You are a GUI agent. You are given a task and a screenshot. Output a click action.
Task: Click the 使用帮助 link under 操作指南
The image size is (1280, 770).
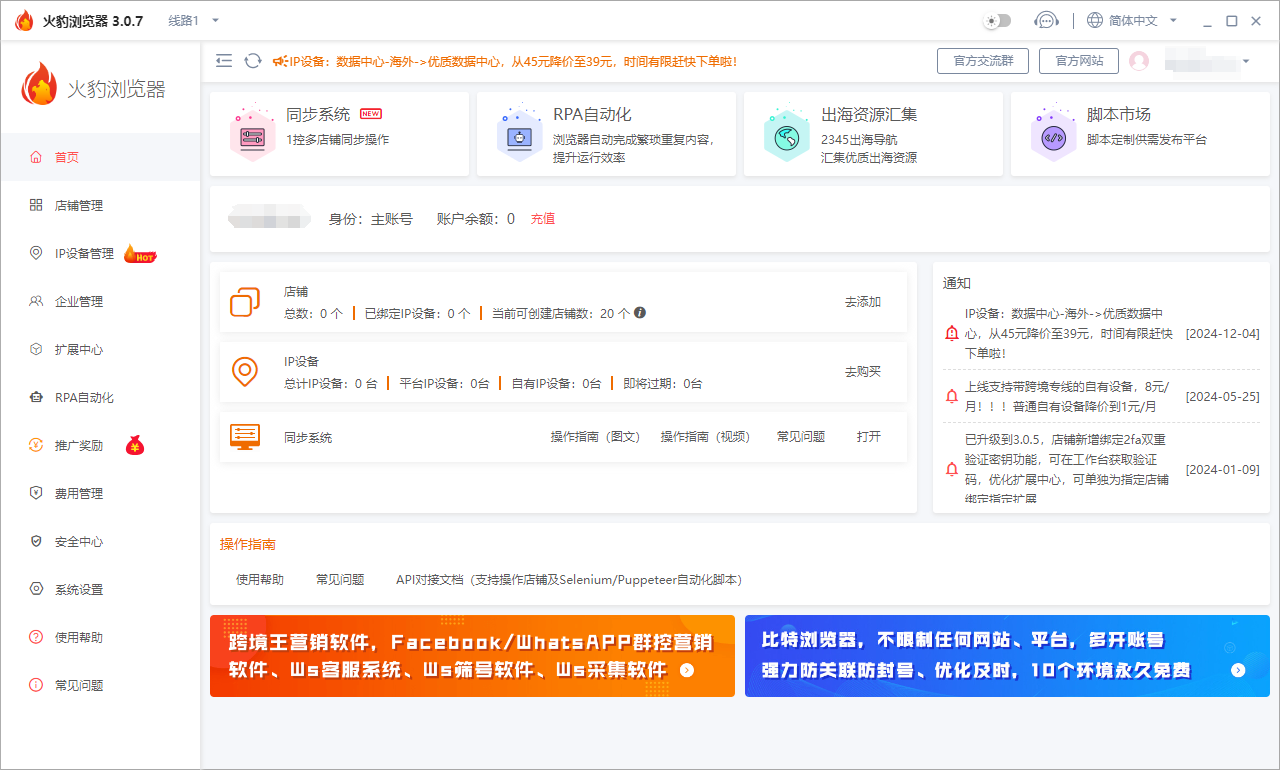260,580
